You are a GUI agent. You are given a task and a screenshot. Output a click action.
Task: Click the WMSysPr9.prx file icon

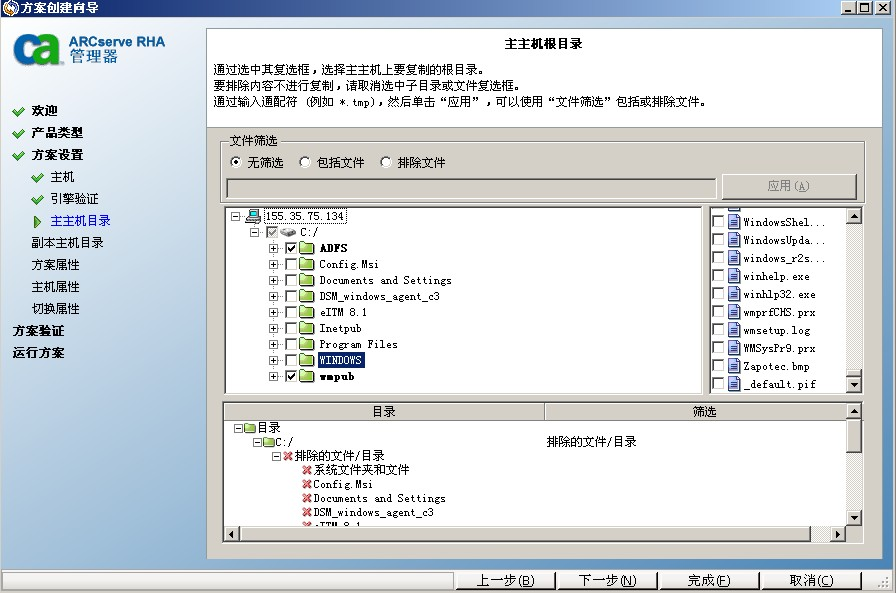pyautogui.click(x=734, y=348)
